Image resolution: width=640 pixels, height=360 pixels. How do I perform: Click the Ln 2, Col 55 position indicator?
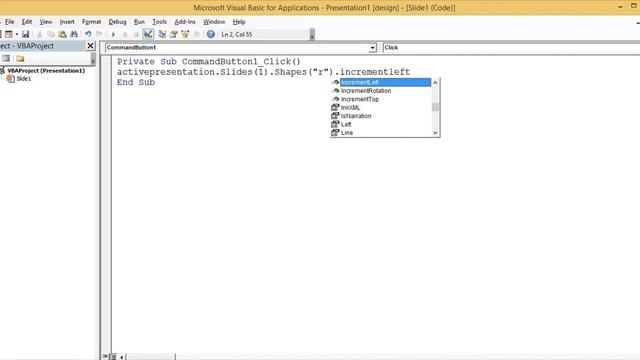(236, 35)
